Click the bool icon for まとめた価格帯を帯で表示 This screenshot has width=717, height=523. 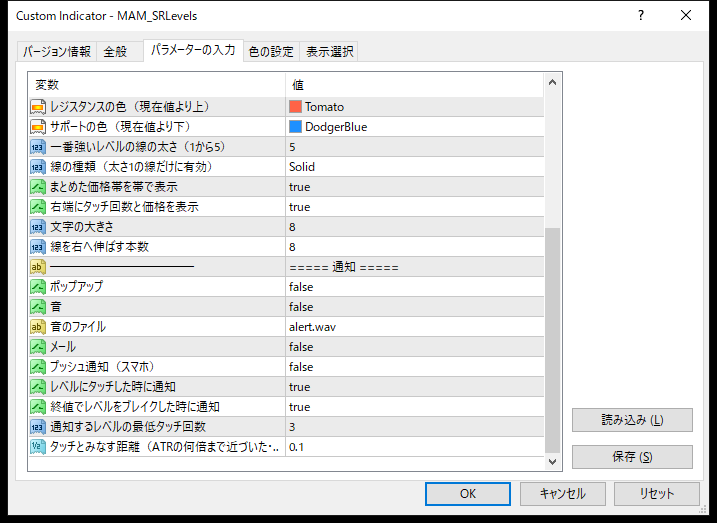coord(38,187)
